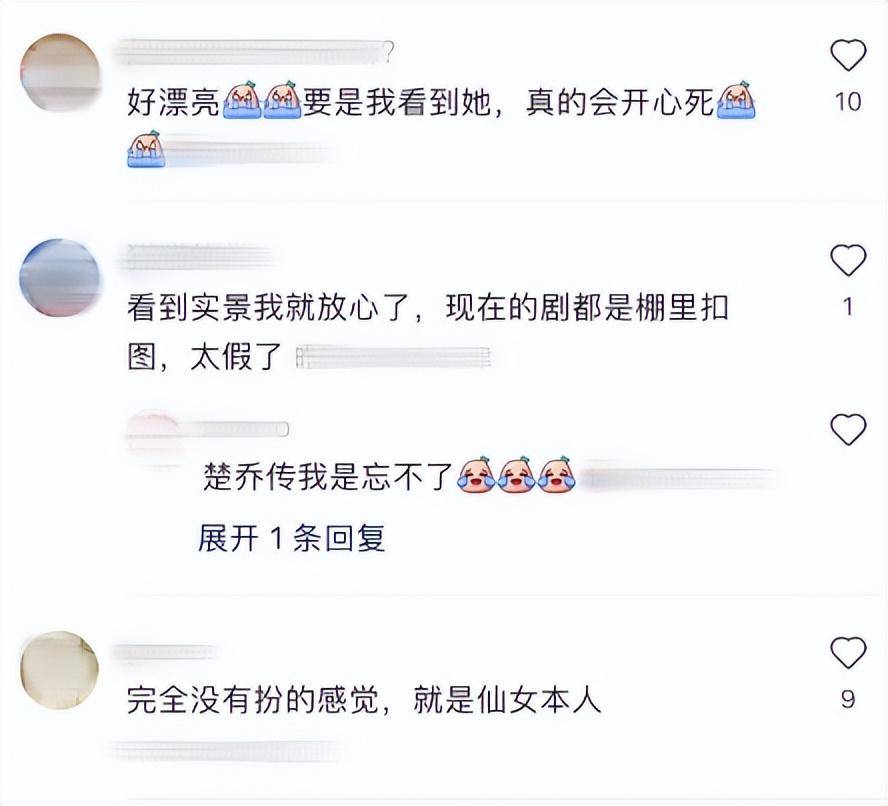888x806 pixels.
Task: Tap the reply text 楚乔传我是忘不了
Action: coord(328,476)
